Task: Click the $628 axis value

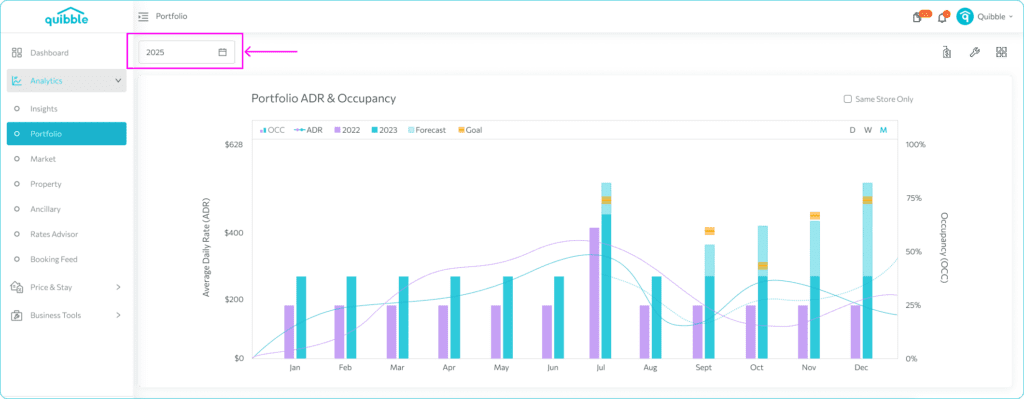Action: click(234, 144)
